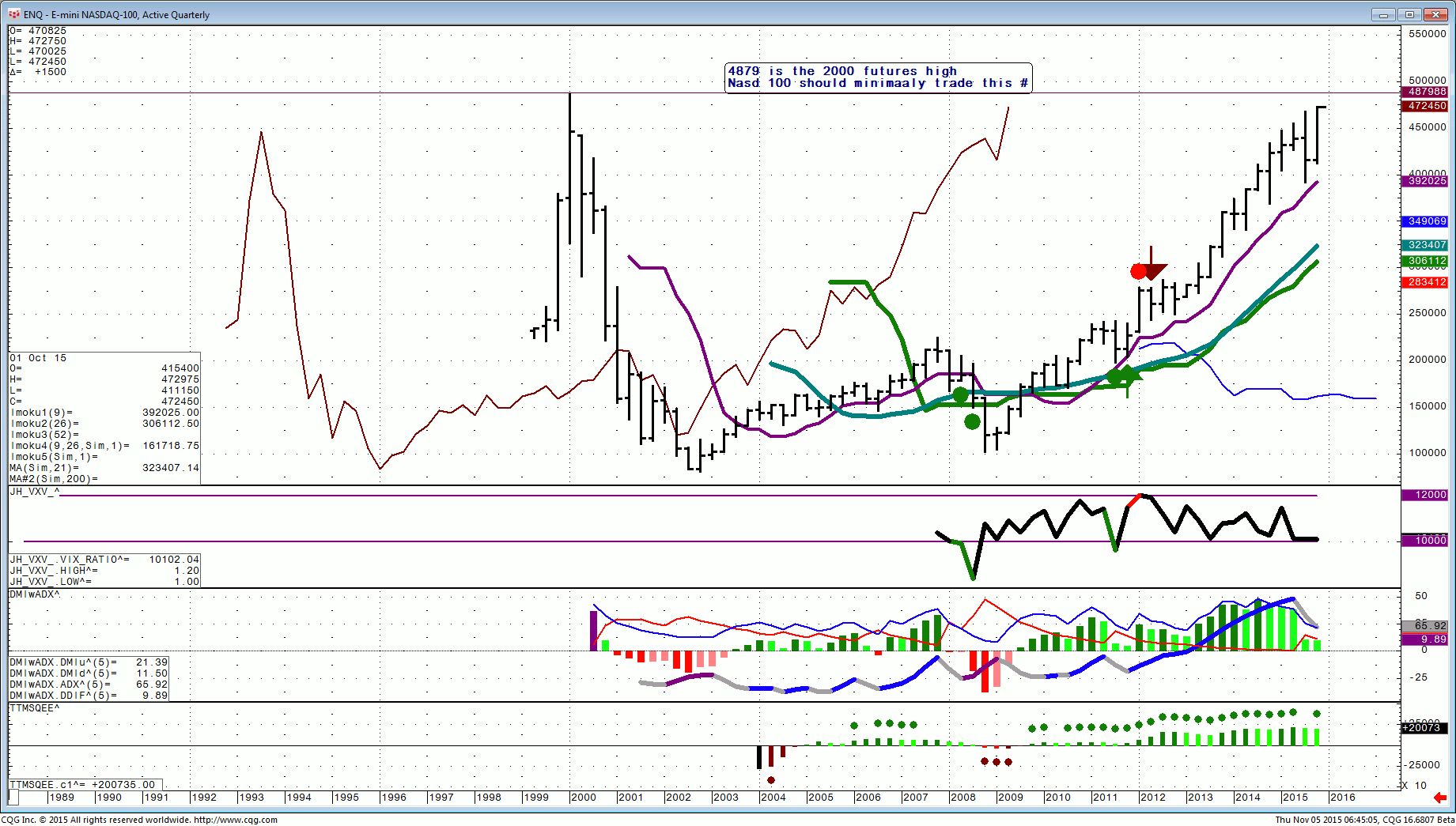Click the DMIwADX.DDIF^(5)= value row
The width and height of the screenshot is (1456, 826).
point(89,696)
